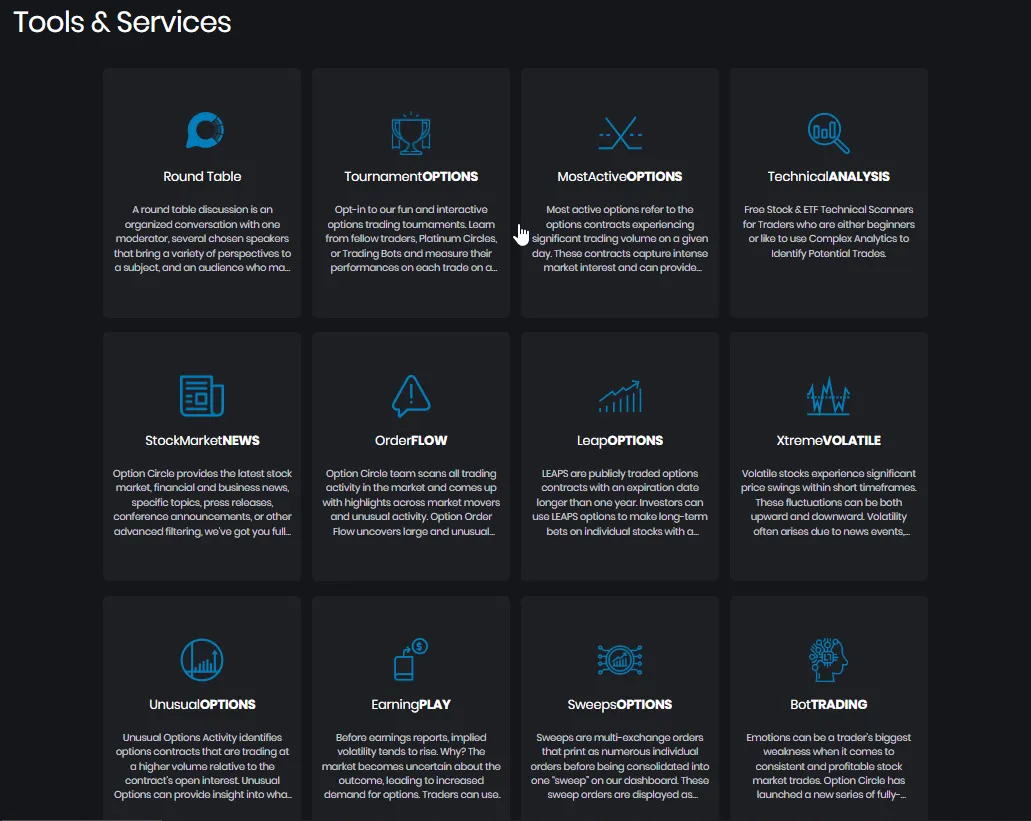Click the MostActiveOPTIONS crossed lines icon
Viewport: 1031px width, 821px height.
620,133
